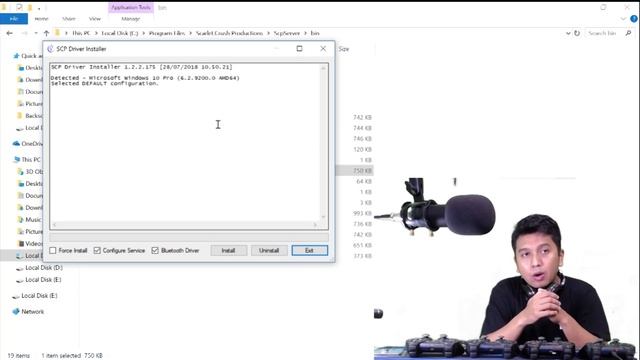
Task: Click the Network icon in sidebar
Action: point(16,311)
